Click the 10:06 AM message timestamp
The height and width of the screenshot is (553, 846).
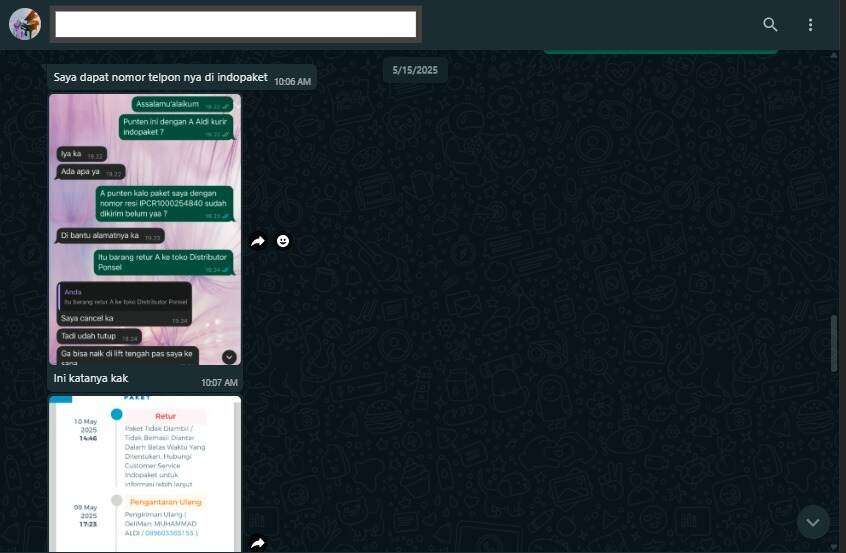[x=292, y=81]
